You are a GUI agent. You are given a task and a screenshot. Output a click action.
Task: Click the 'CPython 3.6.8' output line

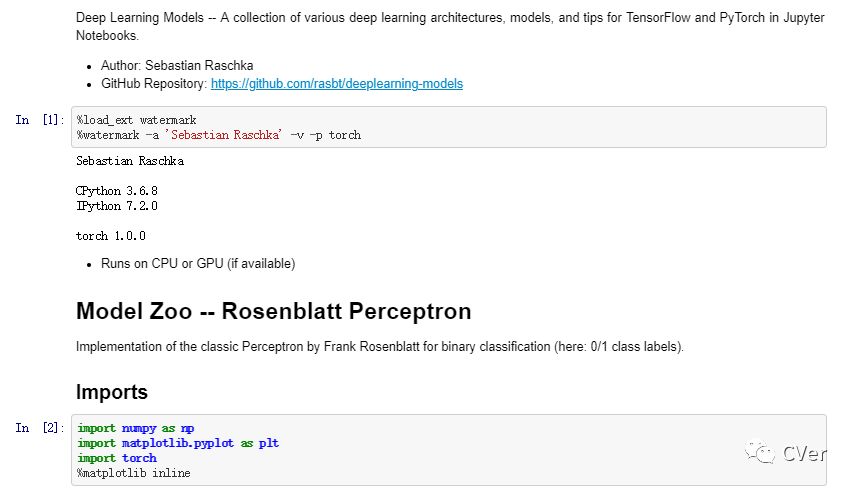click(x=117, y=191)
